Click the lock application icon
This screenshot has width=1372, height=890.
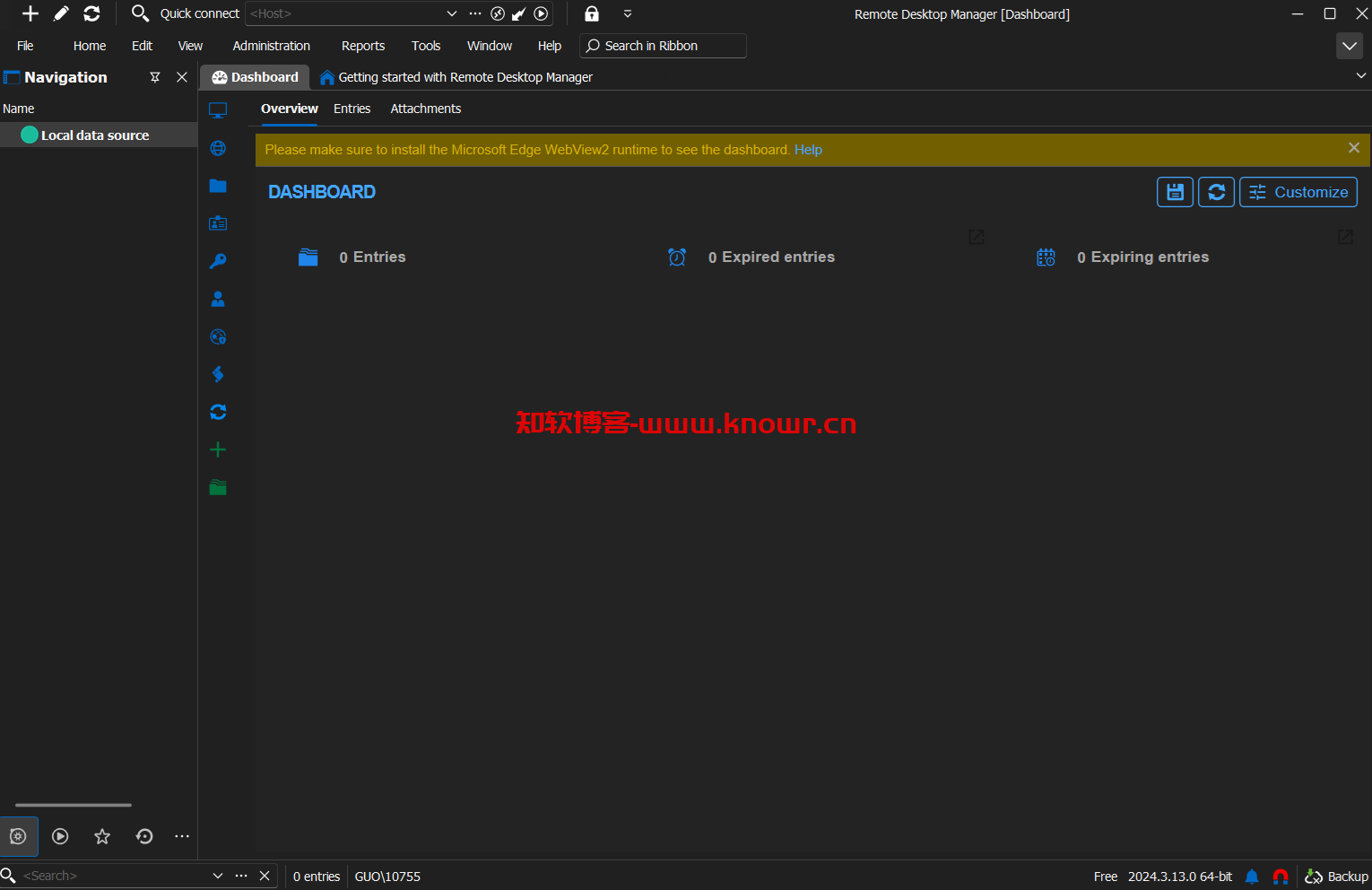click(x=592, y=13)
